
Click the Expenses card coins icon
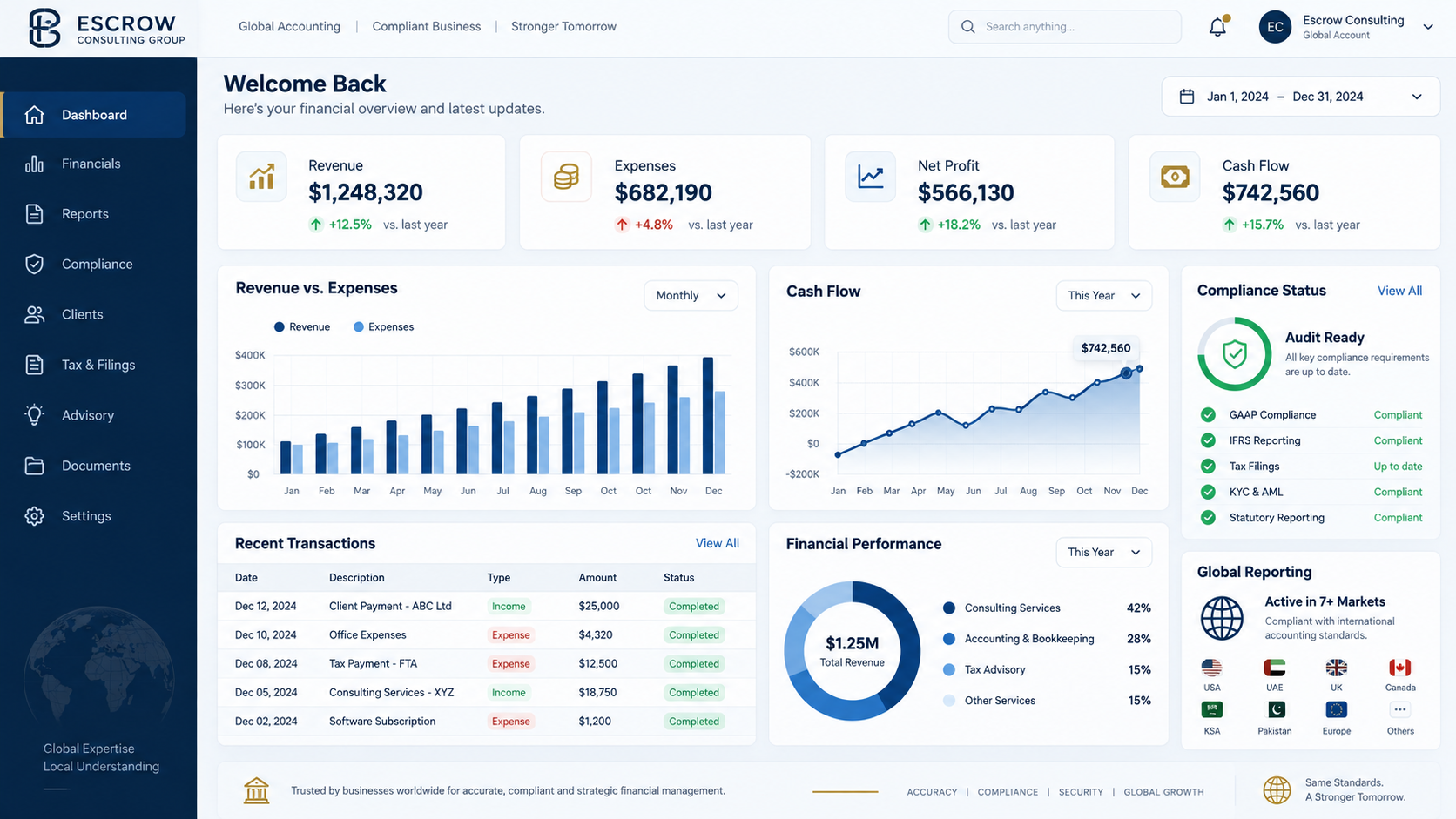point(566,177)
